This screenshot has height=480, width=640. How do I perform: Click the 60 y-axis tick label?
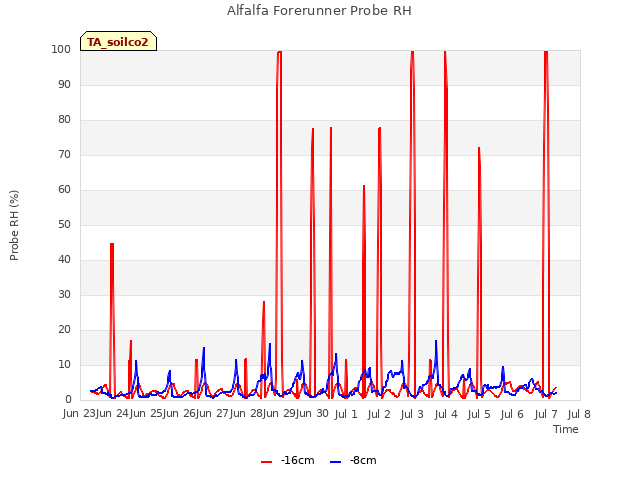pyautogui.click(x=64, y=189)
